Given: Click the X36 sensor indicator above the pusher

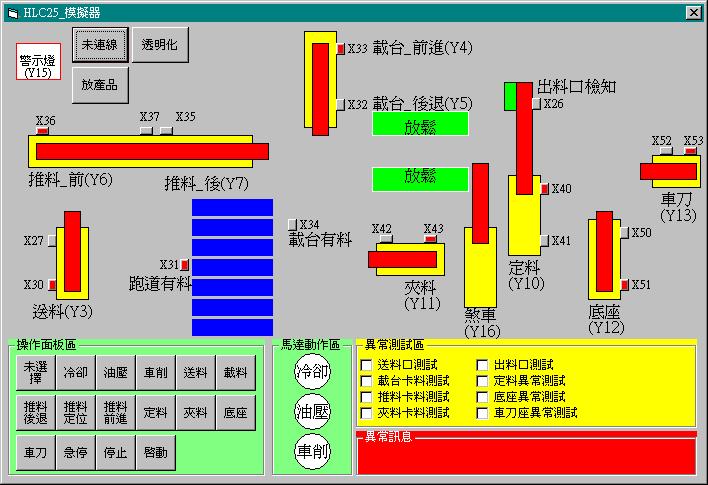Looking at the screenshot, I should tap(42, 131).
